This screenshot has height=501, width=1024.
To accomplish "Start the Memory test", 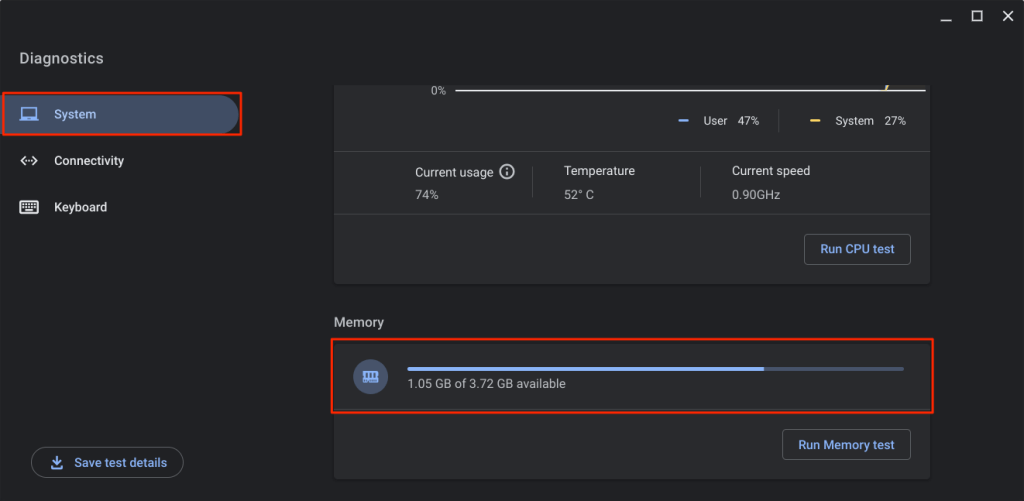I will 845,445.
